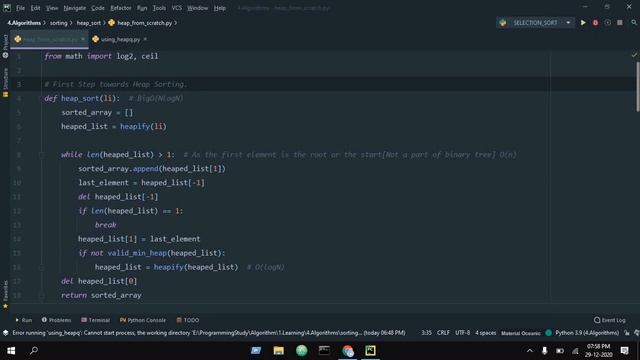This screenshot has width=640, height=360.
Task: Click the editor vertical scrollbar
Action: pyautogui.click(x=637, y=86)
